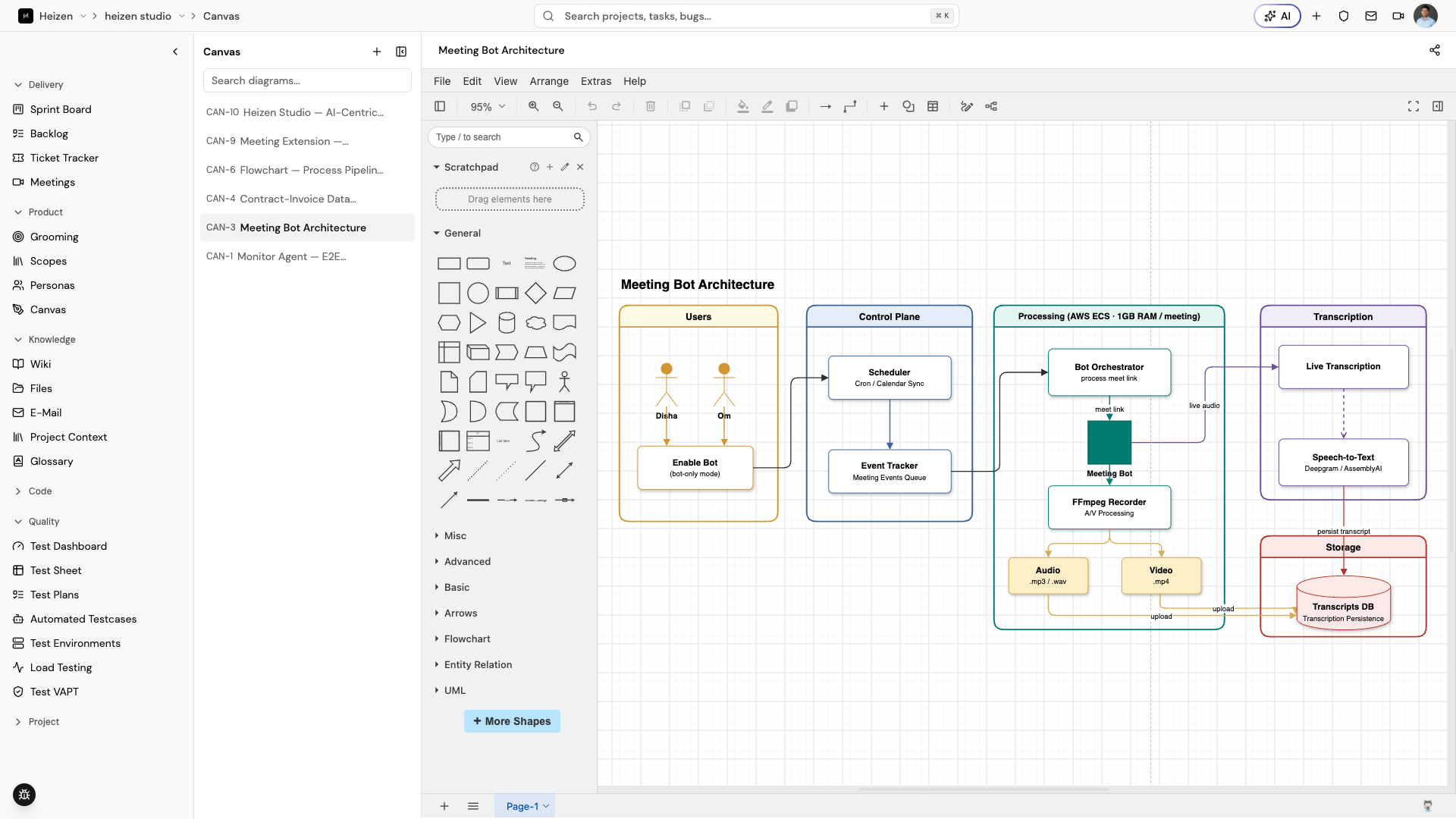This screenshot has width=1456, height=819.
Task: Open the File menu
Action: [x=442, y=81]
